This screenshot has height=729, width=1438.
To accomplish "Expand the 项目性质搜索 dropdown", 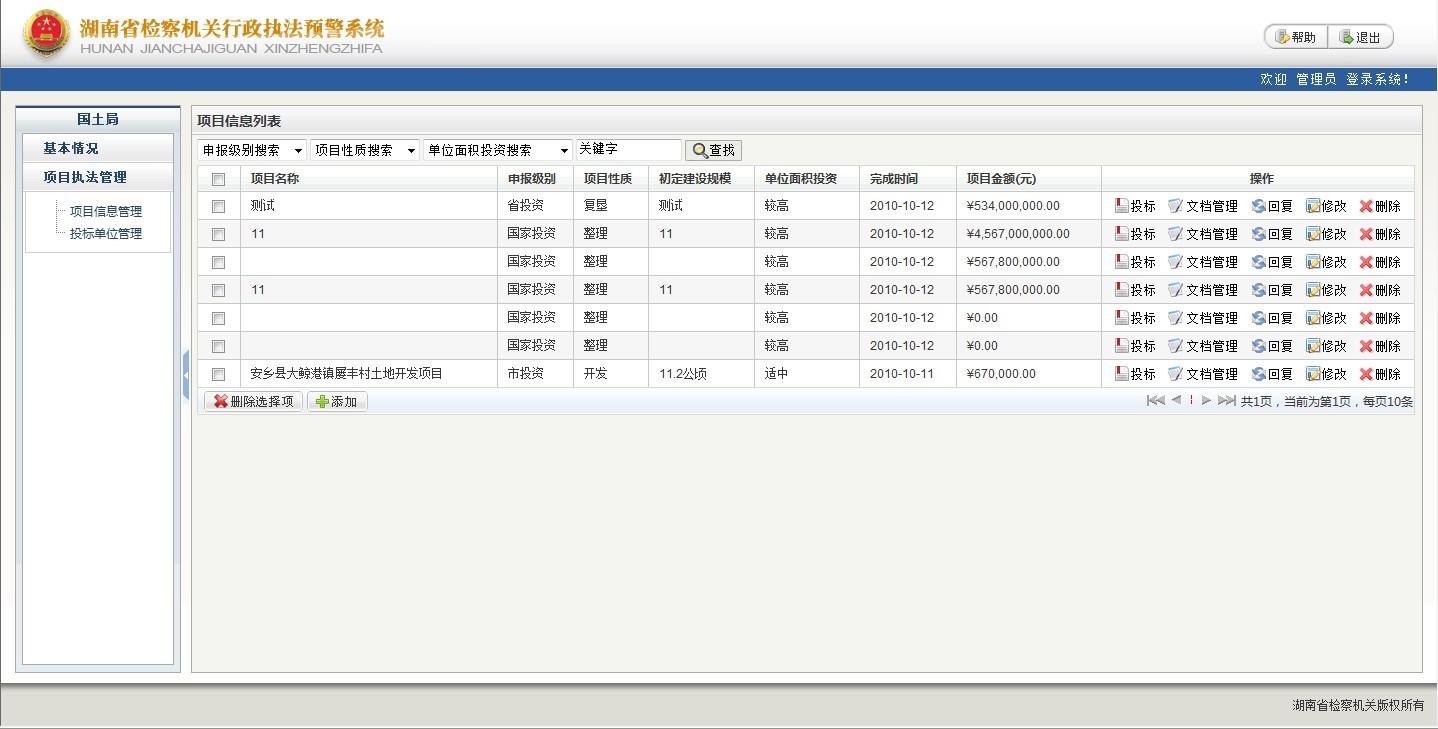I will [x=365, y=150].
